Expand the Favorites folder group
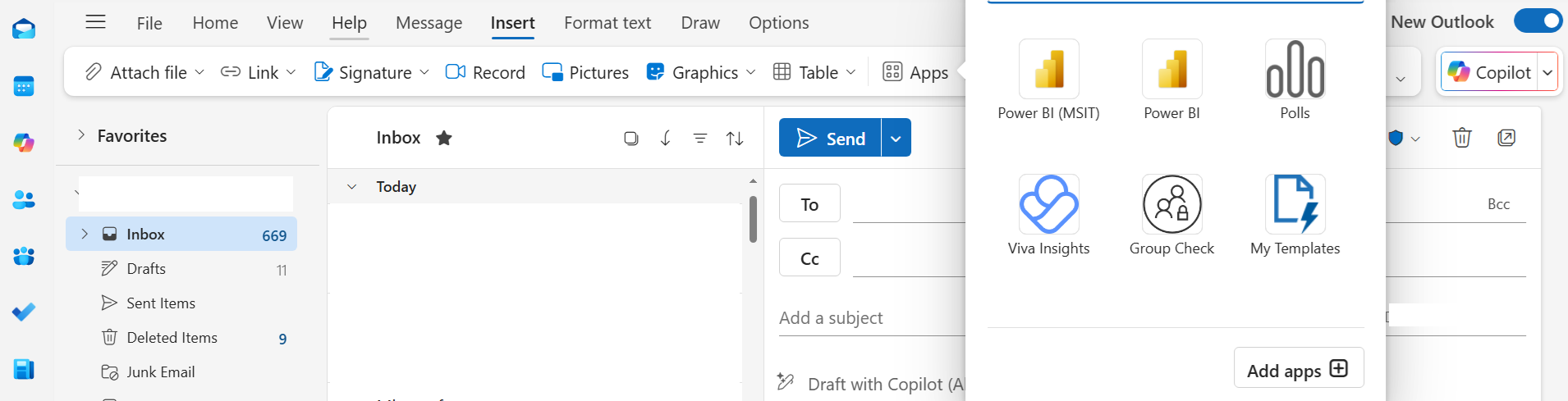The width and height of the screenshot is (1568, 401). pyautogui.click(x=81, y=135)
